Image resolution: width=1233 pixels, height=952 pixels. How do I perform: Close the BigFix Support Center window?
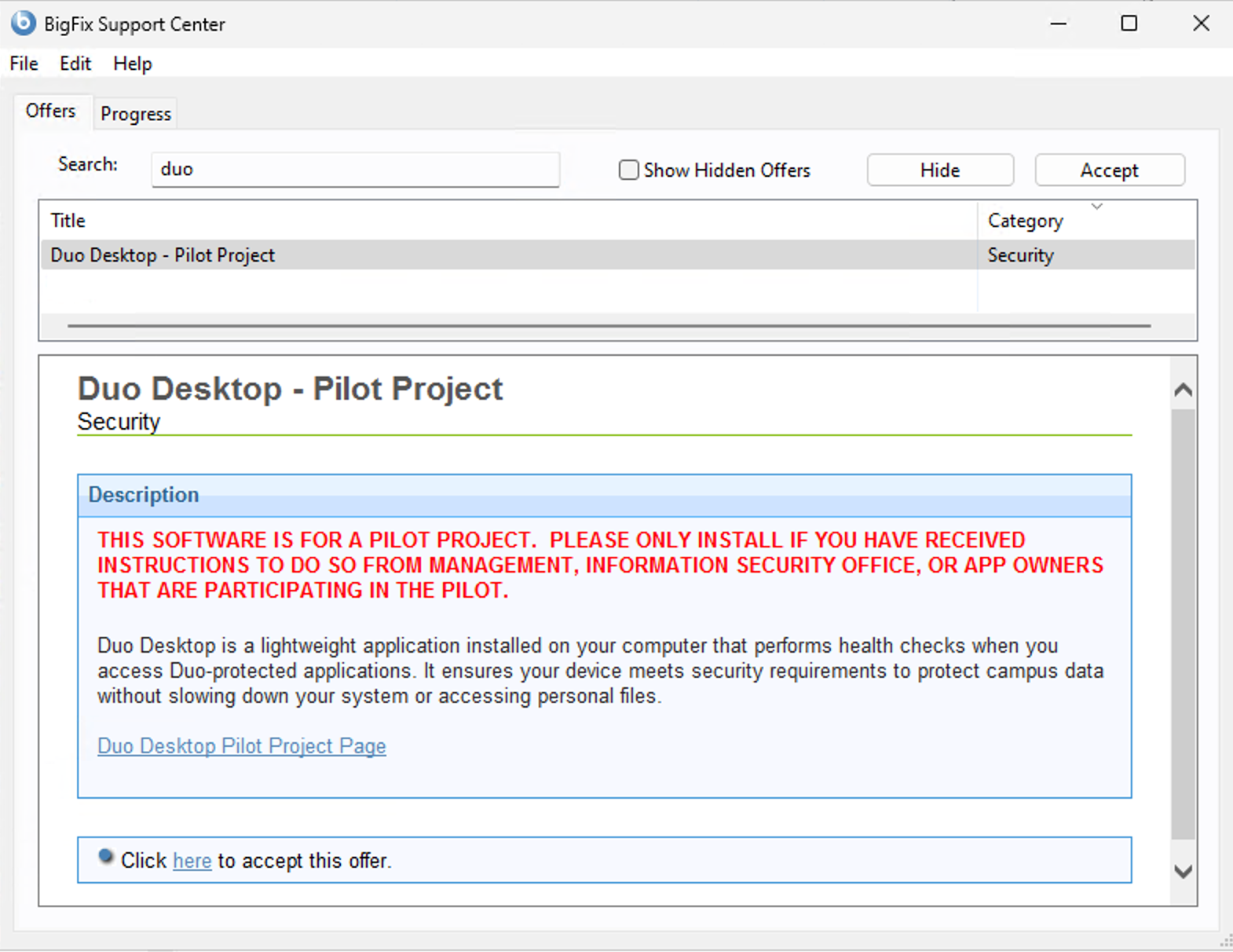(x=1201, y=24)
